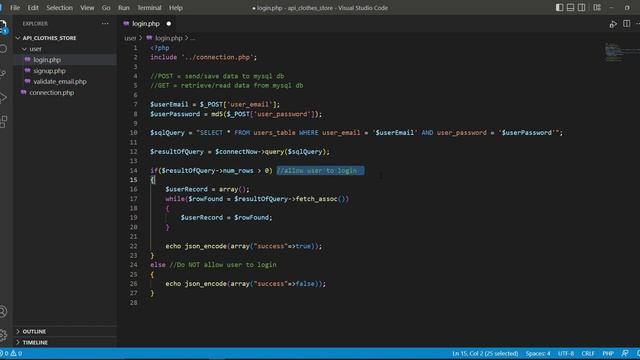Expand the OUTLINE section
The image size is (640, 360).
pyautogui.click(x=34, y=331)
